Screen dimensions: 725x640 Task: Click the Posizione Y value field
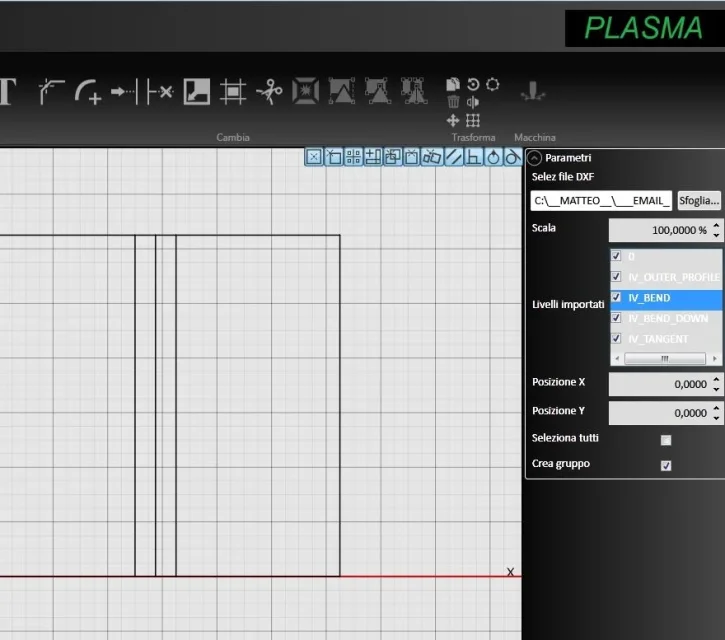click(660, 413)
